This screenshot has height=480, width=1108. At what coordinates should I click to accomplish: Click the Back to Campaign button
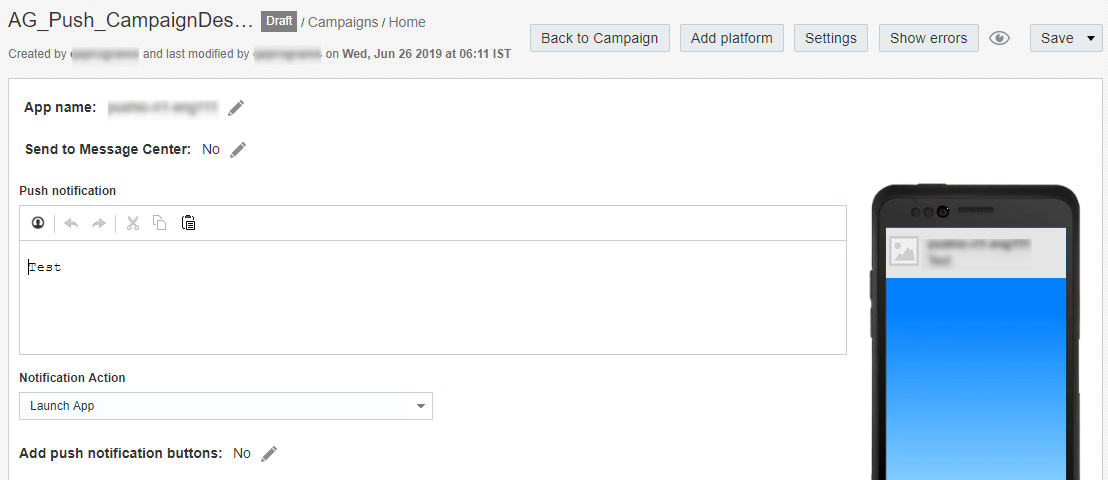(x=599, y=38)
